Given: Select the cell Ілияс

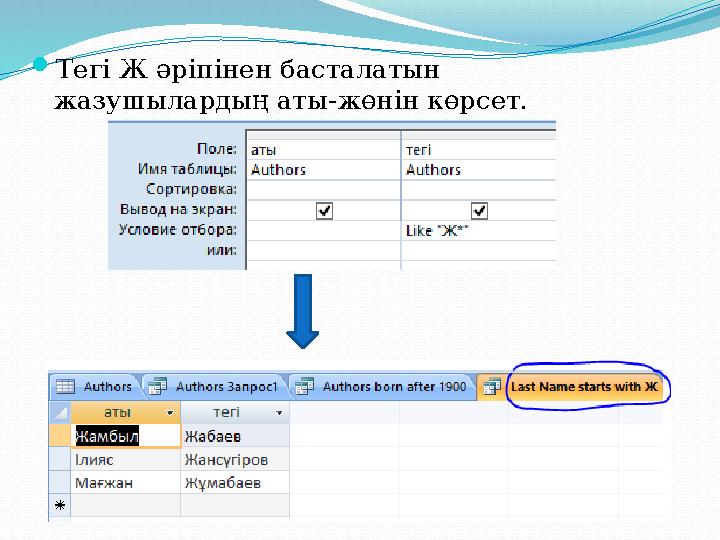Looking at the screenshot, I should (x=125, y=459).
